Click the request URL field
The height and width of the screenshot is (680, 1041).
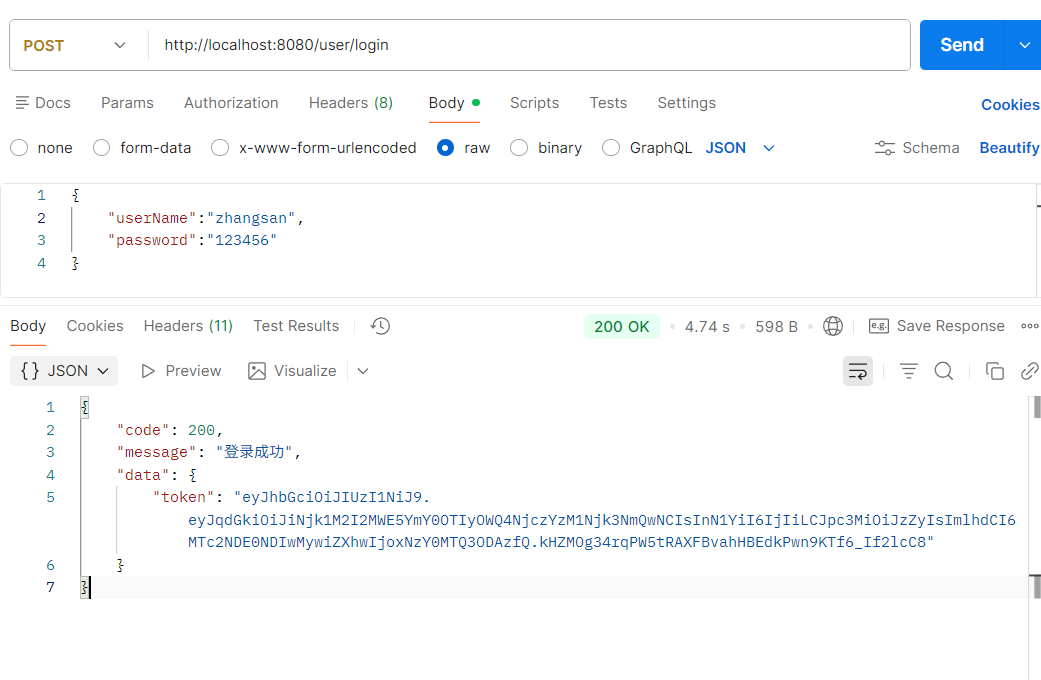pos(528,45)
